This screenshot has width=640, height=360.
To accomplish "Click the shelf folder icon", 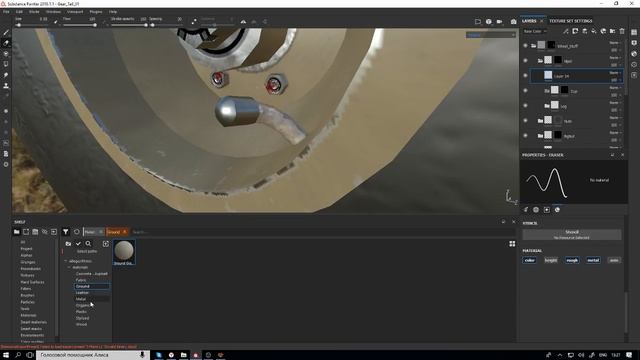I will (16, 232).
